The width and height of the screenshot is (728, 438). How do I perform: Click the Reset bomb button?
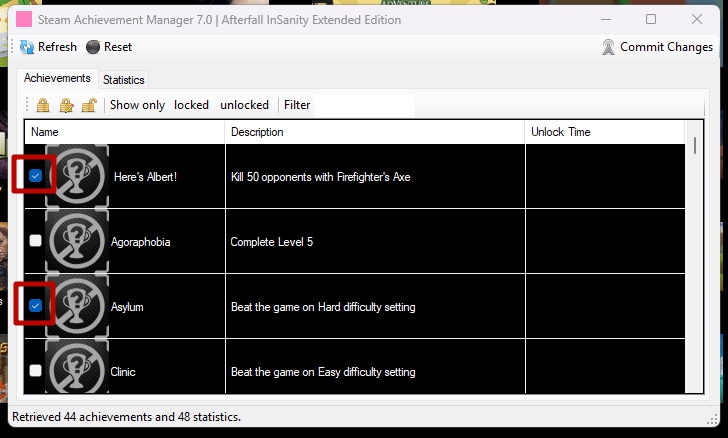coord(109,47)
